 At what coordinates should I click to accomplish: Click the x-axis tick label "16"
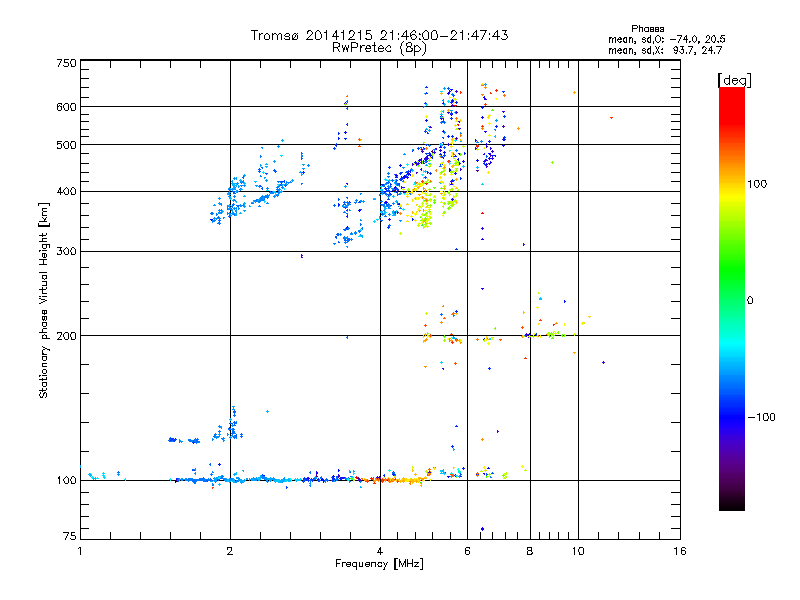(680, 551)
